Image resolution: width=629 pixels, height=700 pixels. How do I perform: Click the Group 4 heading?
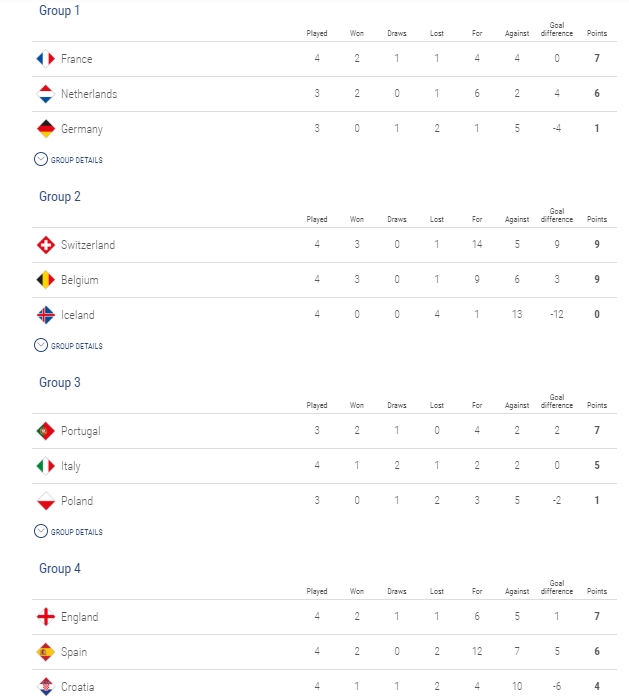point(60,568)
